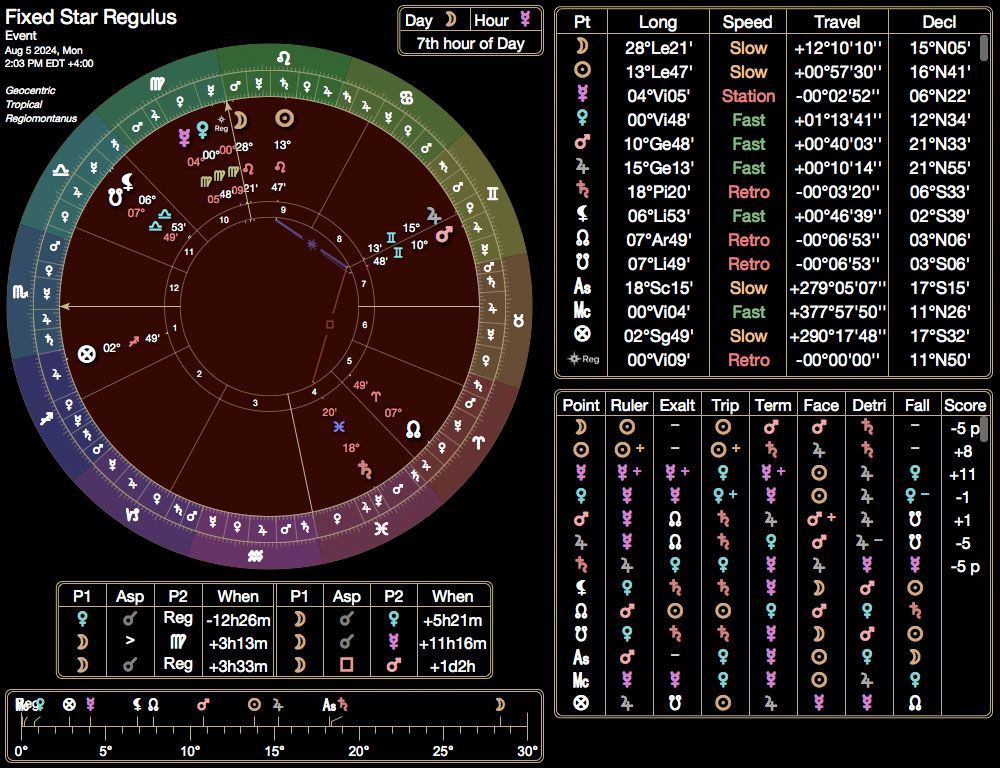
Task: Select the Black Moon Lilith glyph in the wheel
Action: click(x=128, y=181)
